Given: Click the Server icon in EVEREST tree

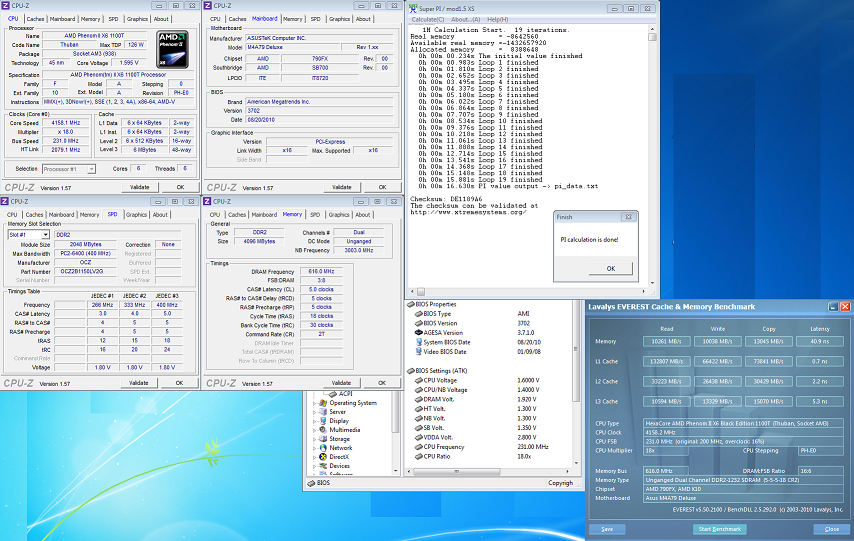Looking at the screenshot, I should [323, 412].
